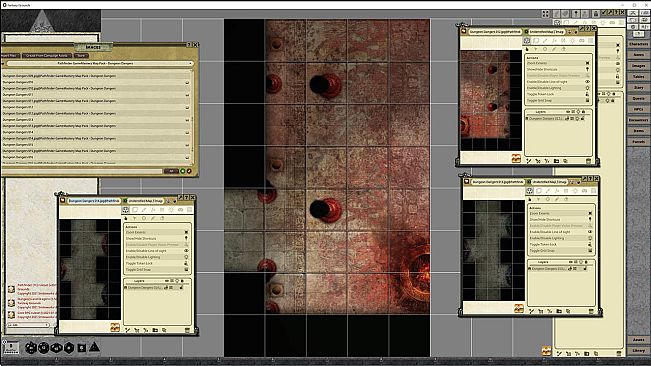Open the Parcels sidebar panel
The image size is (651, 366).
pos(639,142)
